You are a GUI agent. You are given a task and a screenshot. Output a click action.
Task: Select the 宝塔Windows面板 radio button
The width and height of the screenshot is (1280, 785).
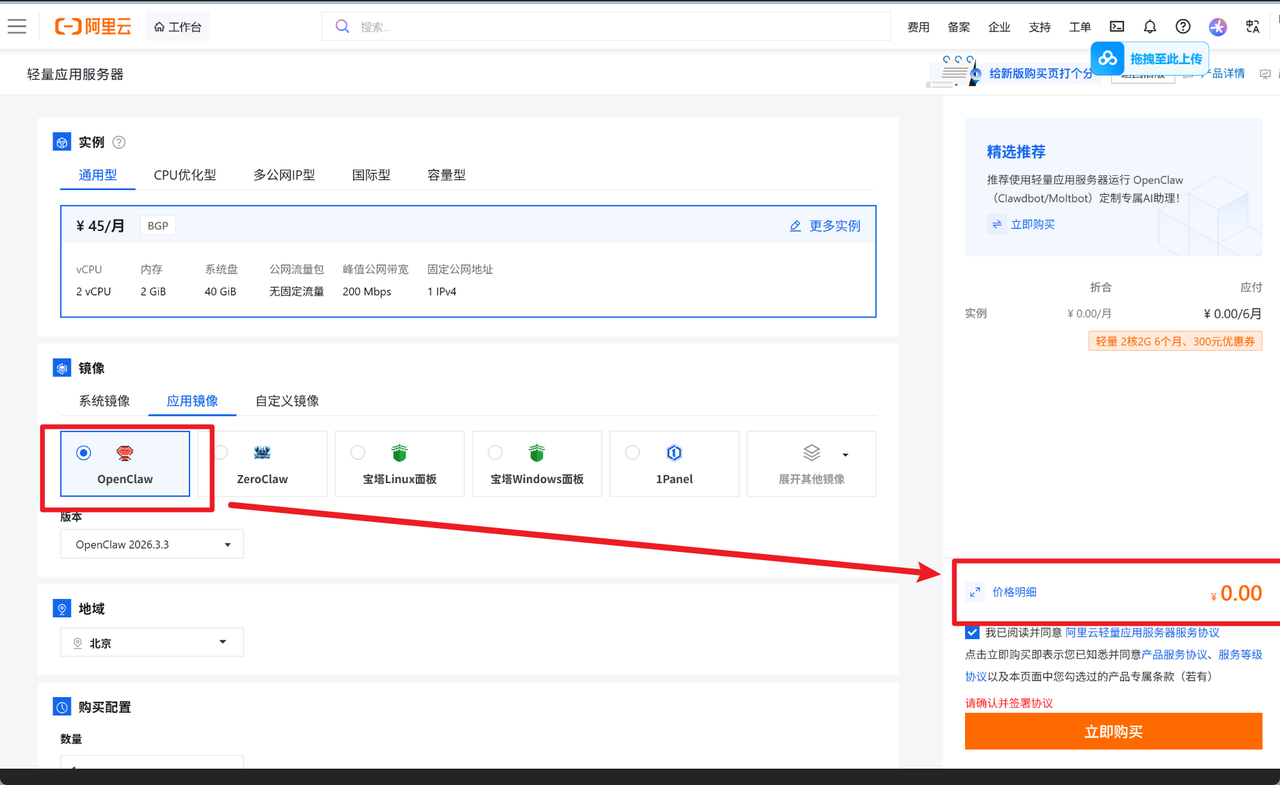coord(495,453)
